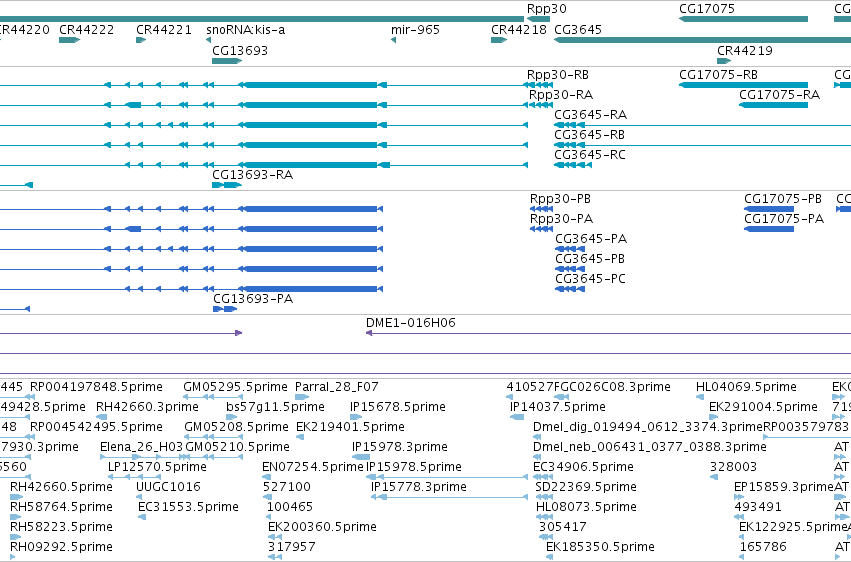Open the bs57g11.5prime EST label
Viewport: 851px width, 562px height.
coord(275,407)
